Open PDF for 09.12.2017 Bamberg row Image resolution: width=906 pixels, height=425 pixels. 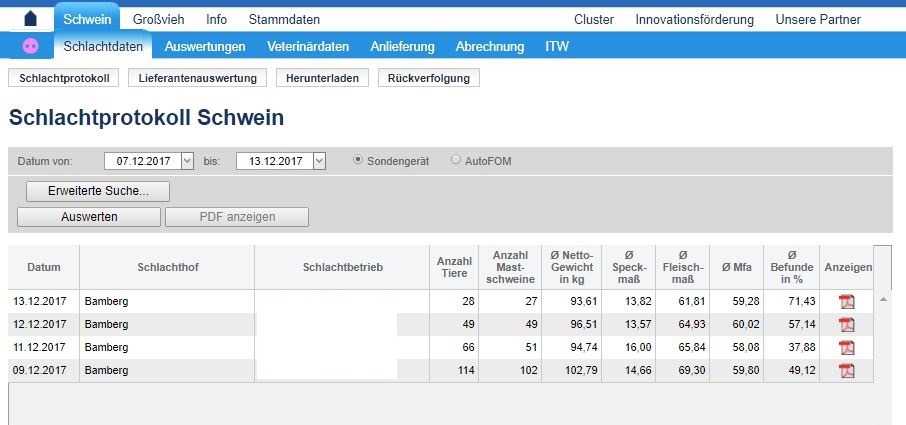(846, 370)
